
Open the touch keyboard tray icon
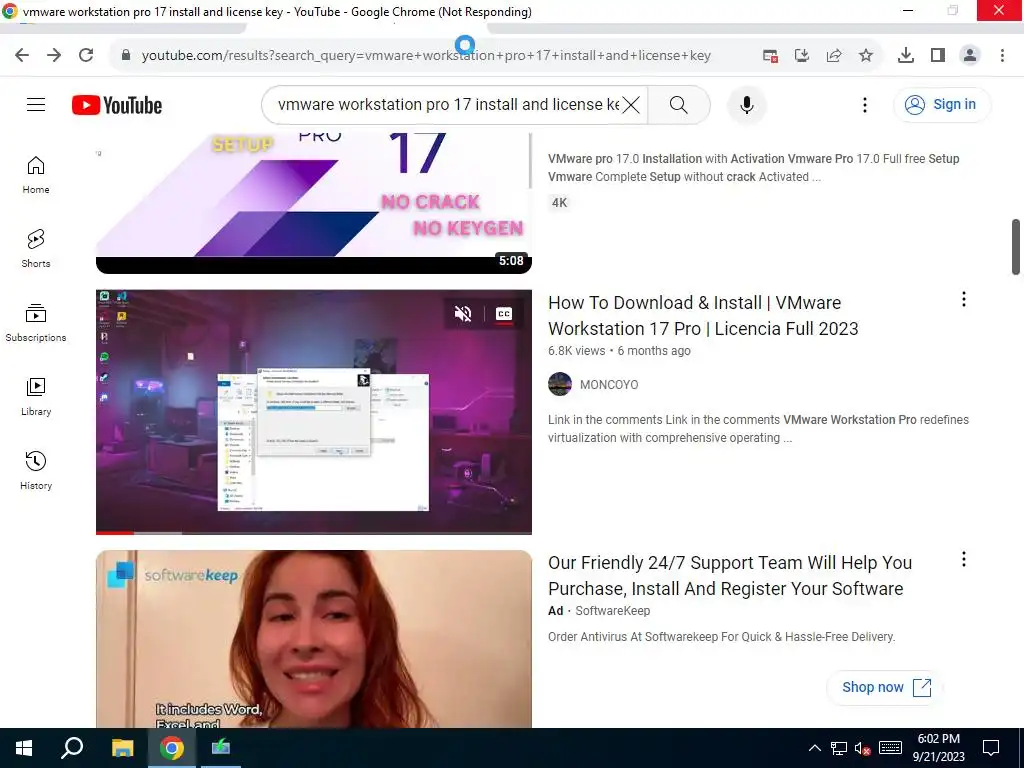[x=890, y=748]
